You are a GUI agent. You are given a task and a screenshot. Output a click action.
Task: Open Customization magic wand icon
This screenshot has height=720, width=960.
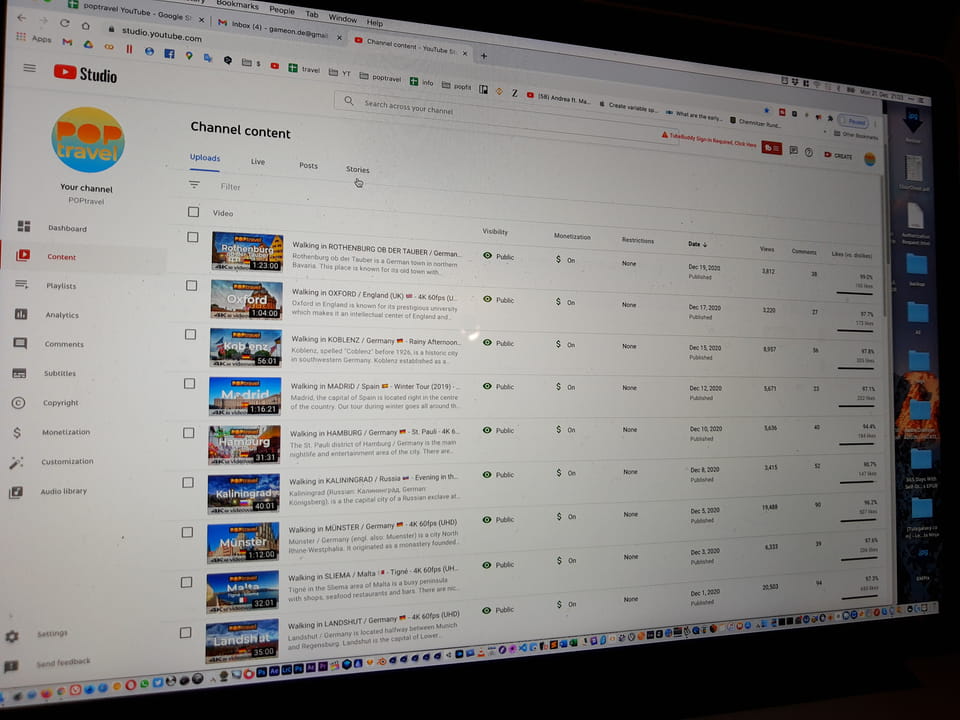pos(16,463)
